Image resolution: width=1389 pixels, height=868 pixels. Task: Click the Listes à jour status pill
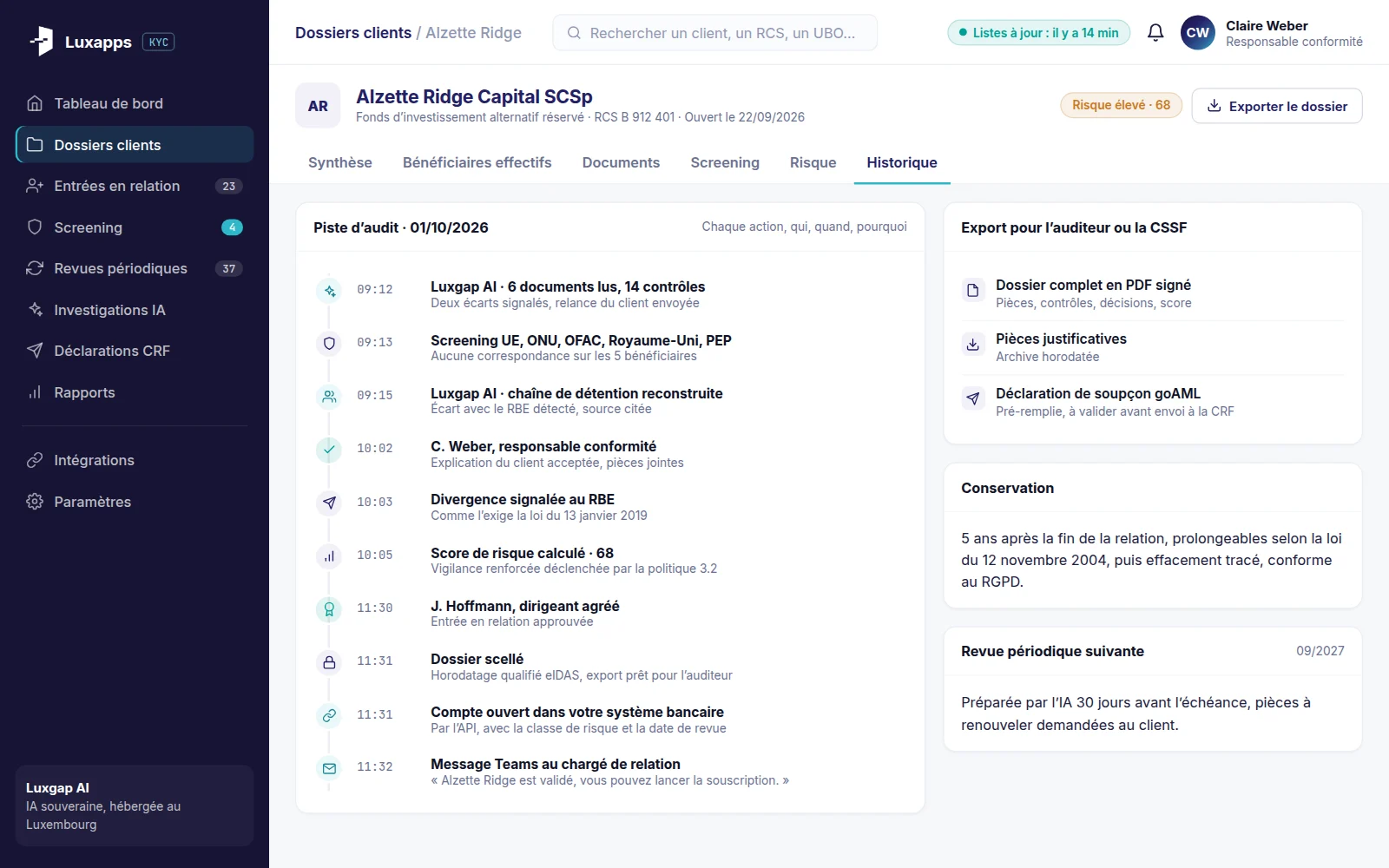pos(1038,33)
